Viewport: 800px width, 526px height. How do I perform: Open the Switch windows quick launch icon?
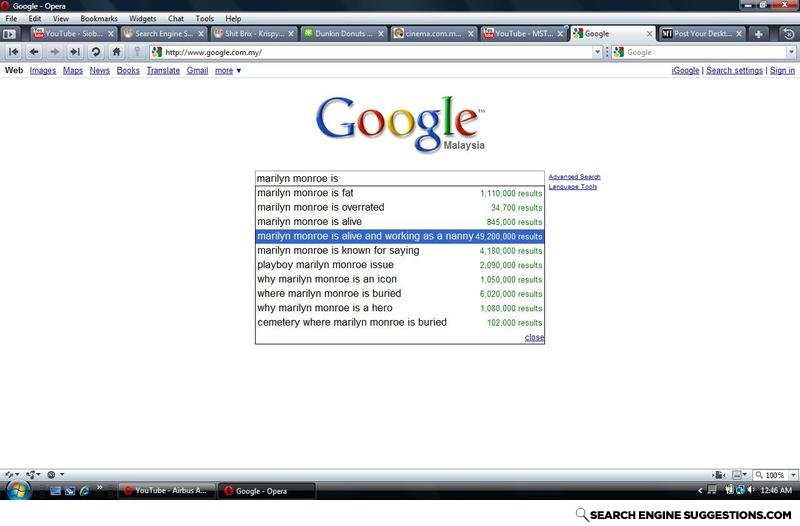click(70, 491)
